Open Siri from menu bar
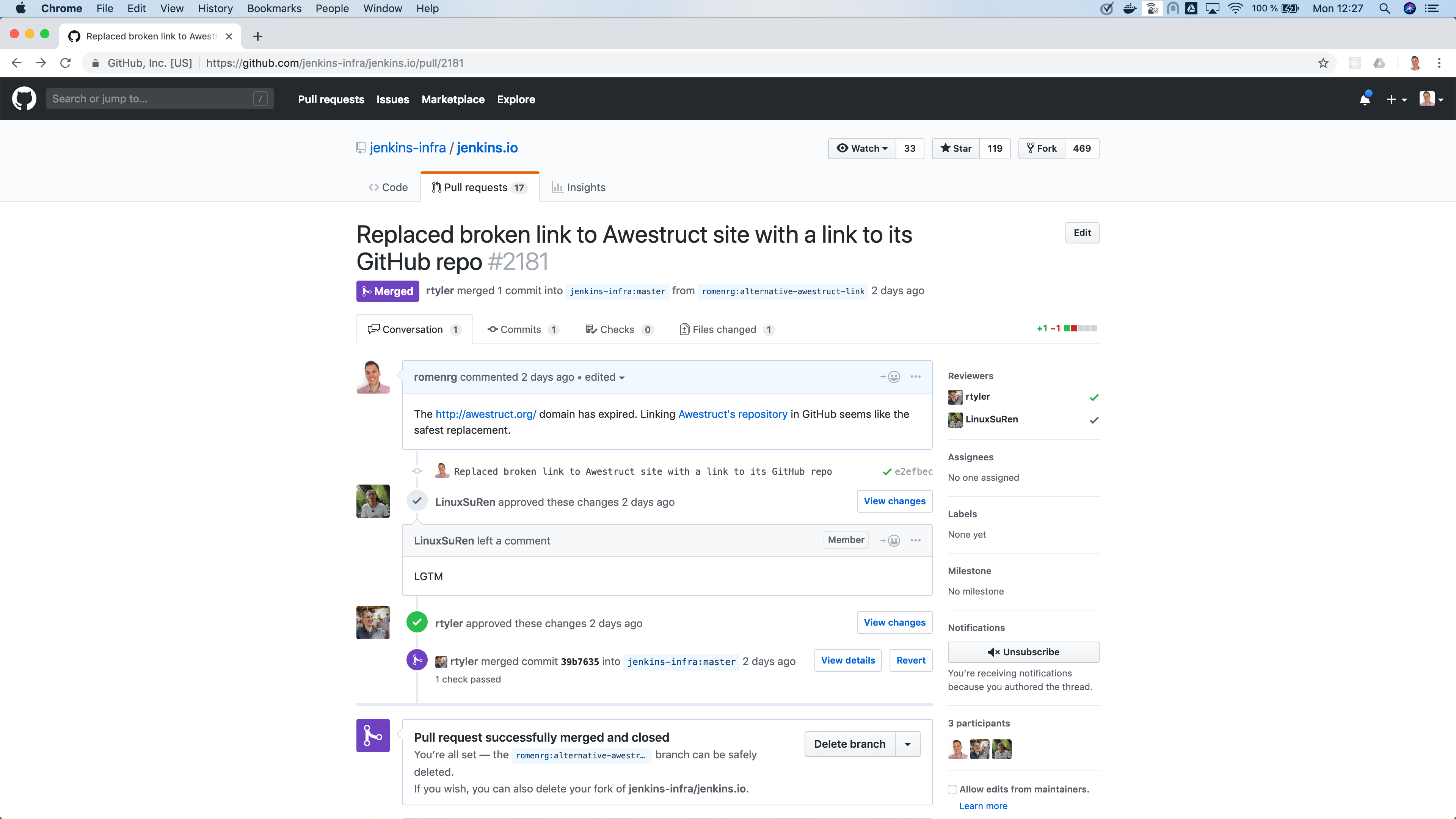The image size is (1456, 819). [1410, 8]
